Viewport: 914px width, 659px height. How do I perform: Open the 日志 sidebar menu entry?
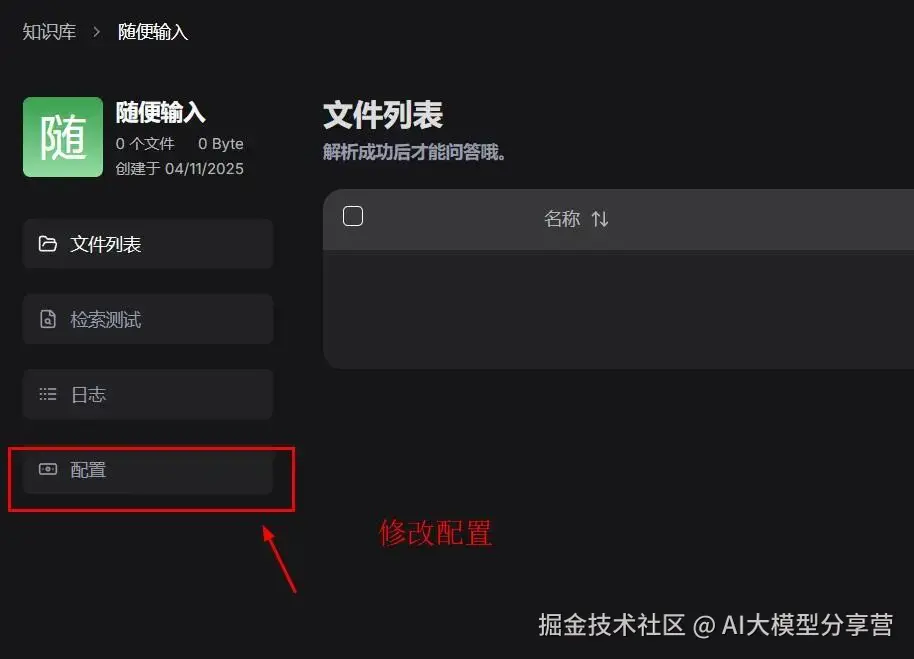(x=148, y=394)
